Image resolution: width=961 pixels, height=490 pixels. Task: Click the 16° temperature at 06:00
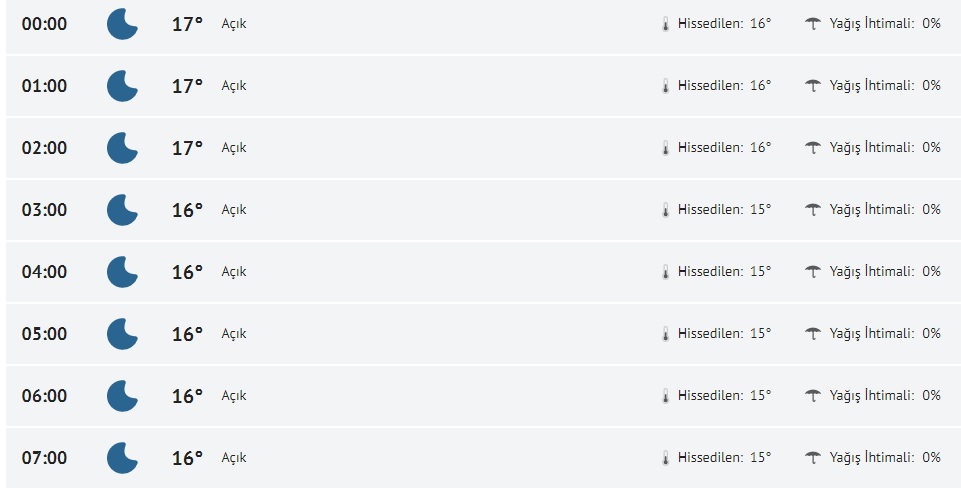187,396
